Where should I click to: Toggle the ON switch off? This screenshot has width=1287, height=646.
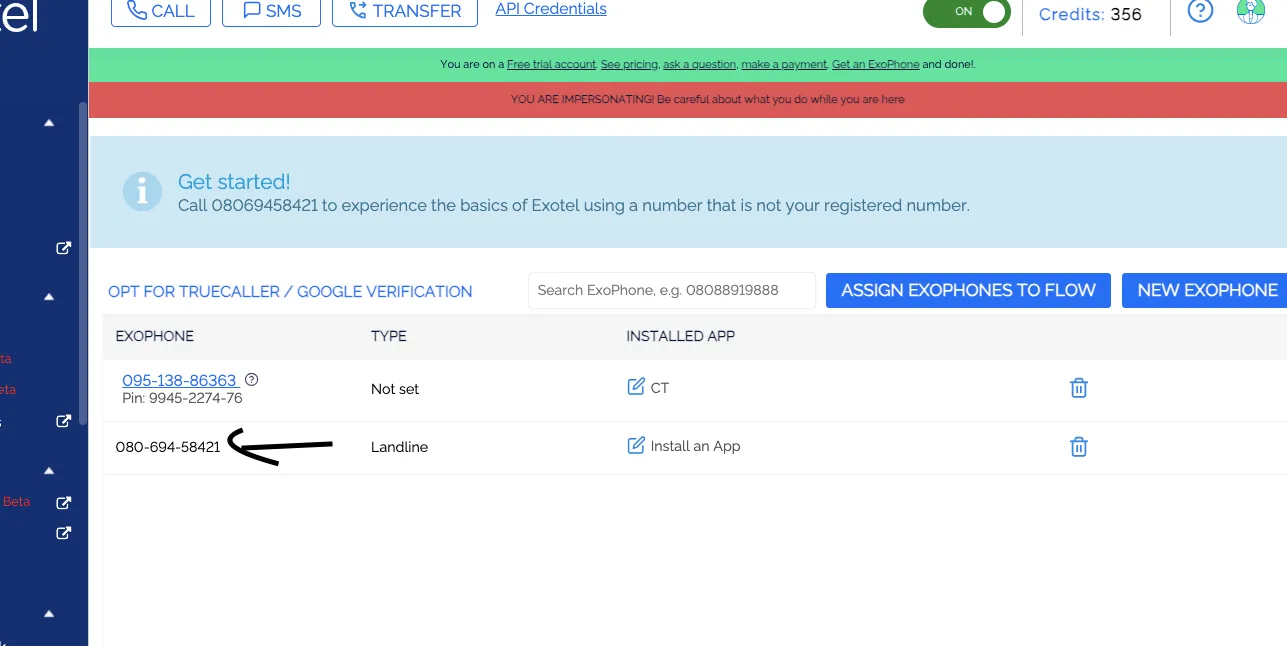click(x=966, y=12)
